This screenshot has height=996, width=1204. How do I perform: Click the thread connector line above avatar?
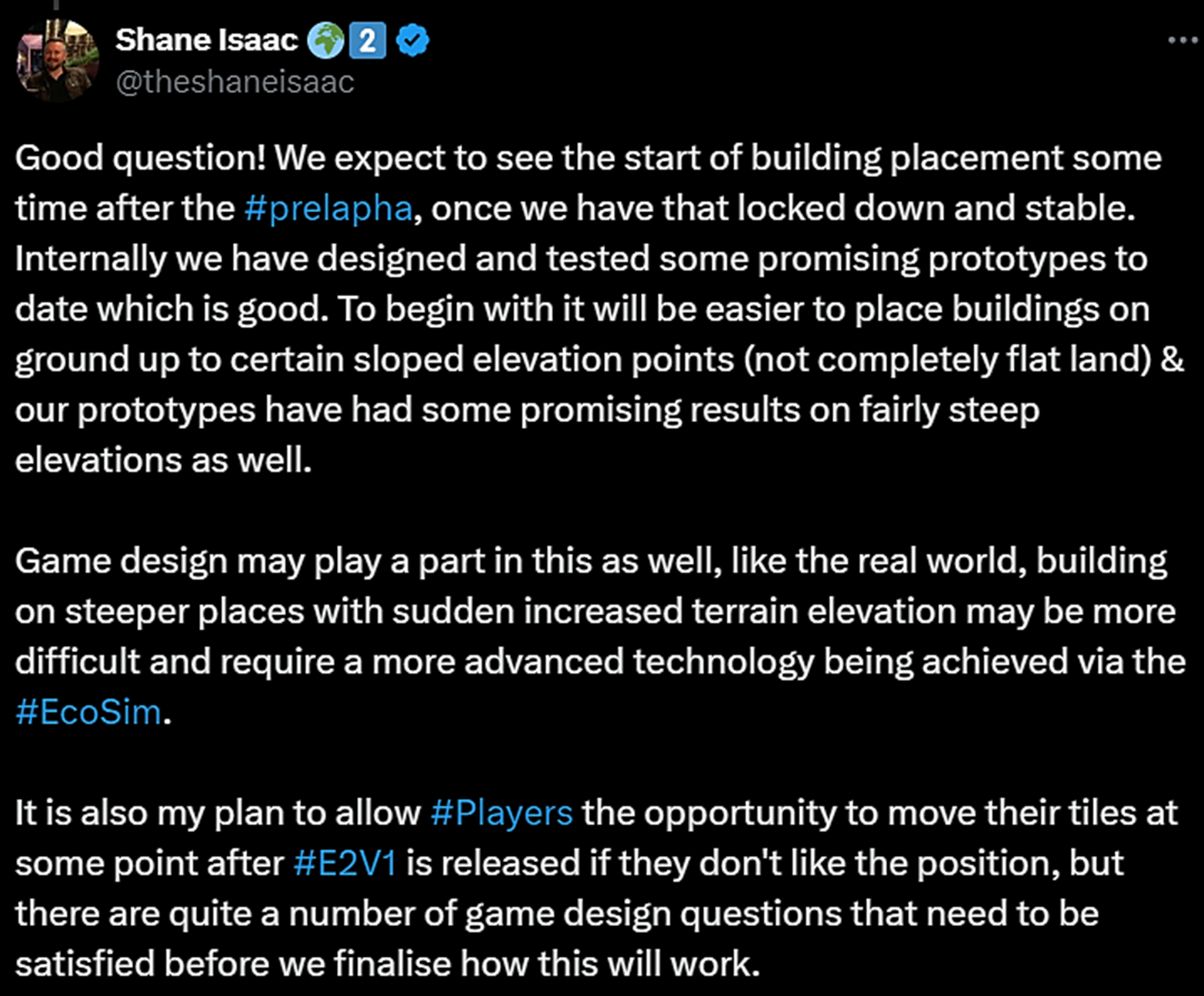pyautogui.click(x=55, y=5)
